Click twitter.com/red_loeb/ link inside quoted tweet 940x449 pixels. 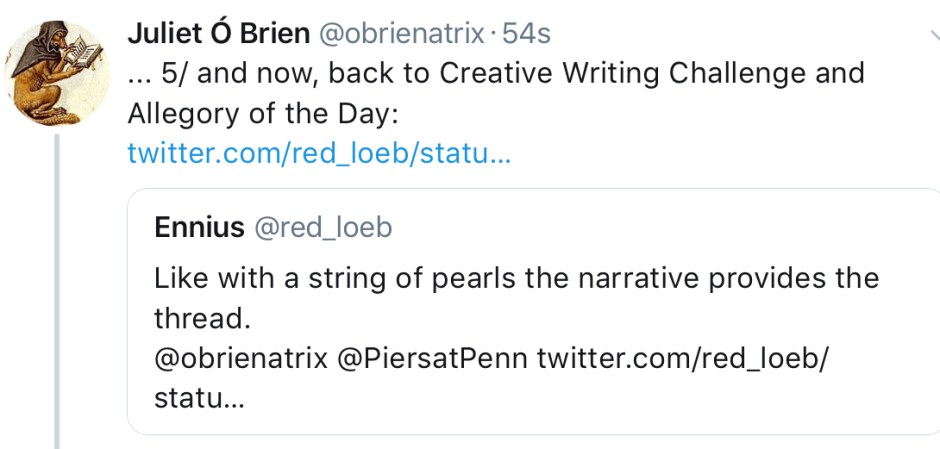pyautogui.click(x=683, y=357)
